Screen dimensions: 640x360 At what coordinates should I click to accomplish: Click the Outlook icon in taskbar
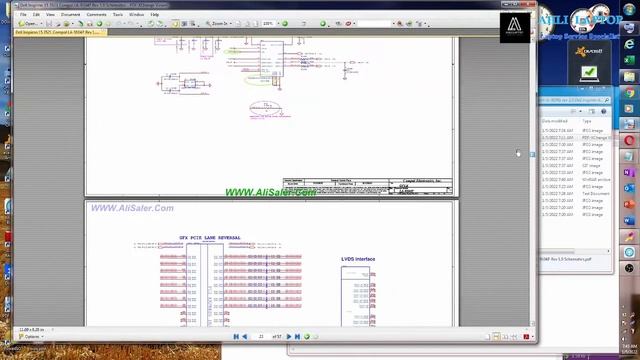click(629, 189)
